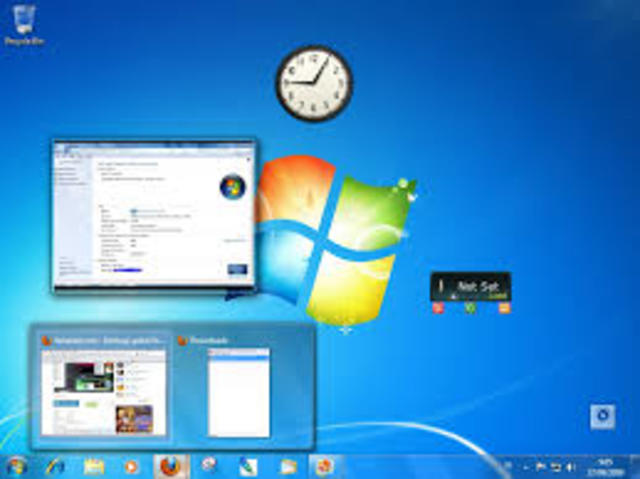Click the taskbar icon right of Firefox
The width and height of the screenshot is (640, 479).
[x=209, y=466]
